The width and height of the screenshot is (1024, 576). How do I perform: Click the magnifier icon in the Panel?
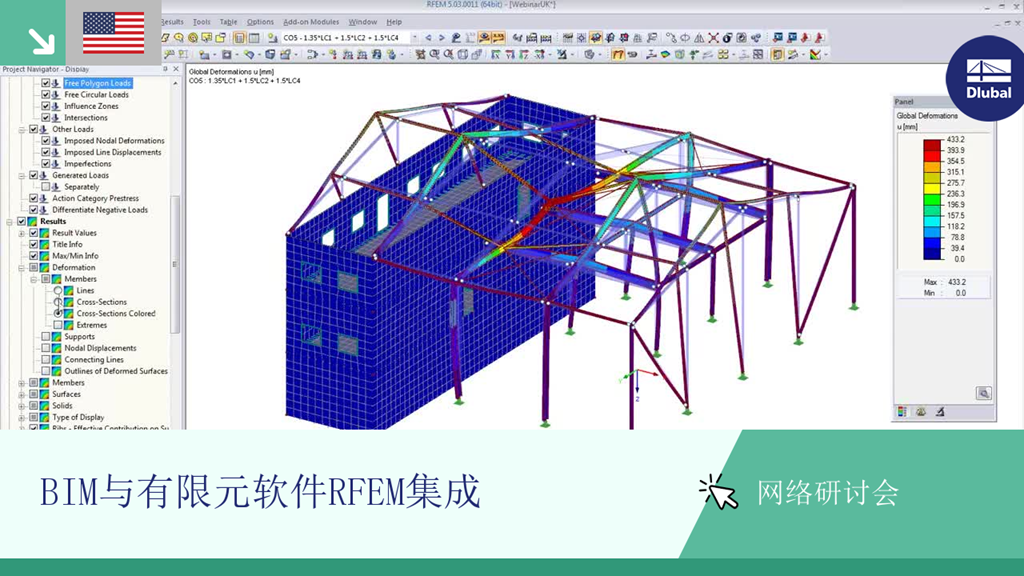pos(984,393)
